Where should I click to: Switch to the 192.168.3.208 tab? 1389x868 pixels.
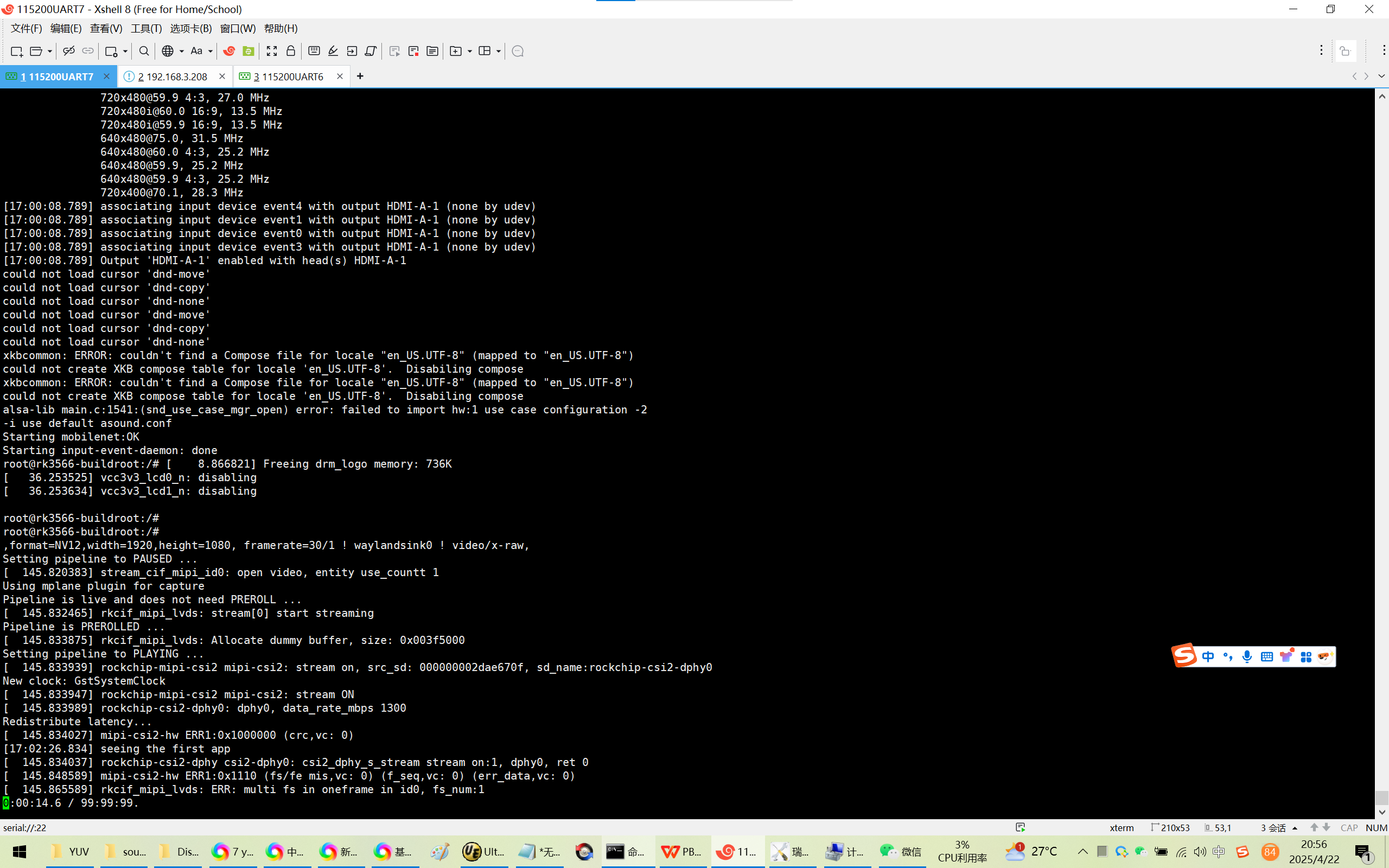pos(172,76)
